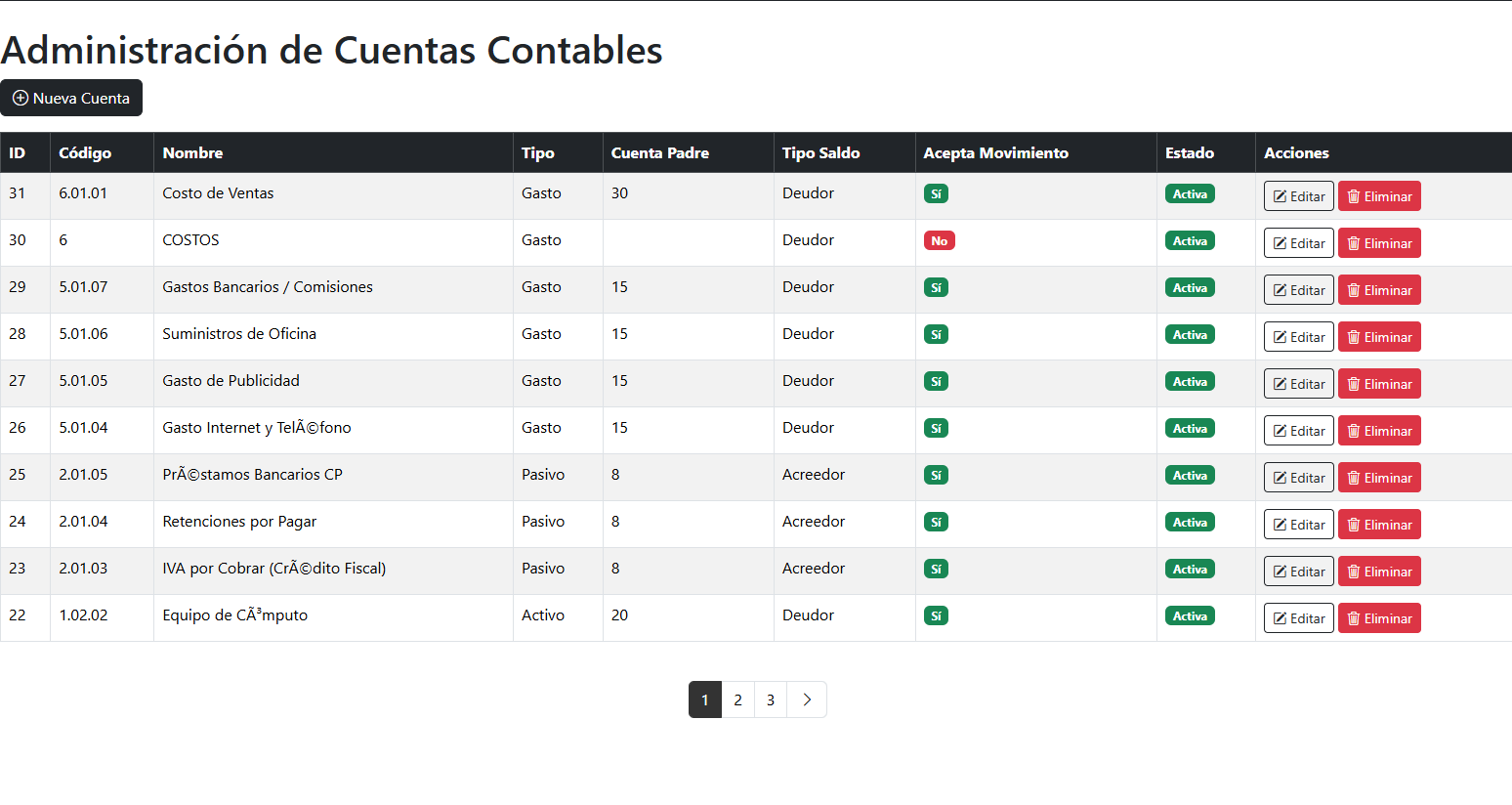Click the plus icon on Nueva Cuenta button
Screen dimensions: 1512x805
point(20,98)
